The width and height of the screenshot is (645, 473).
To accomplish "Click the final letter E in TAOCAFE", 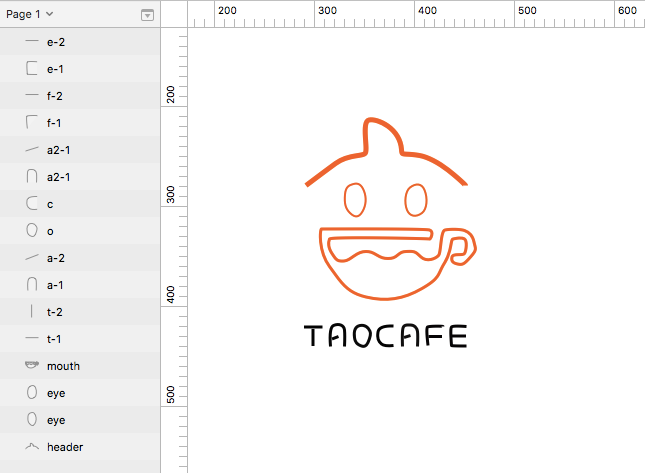I will click(458, 336).
